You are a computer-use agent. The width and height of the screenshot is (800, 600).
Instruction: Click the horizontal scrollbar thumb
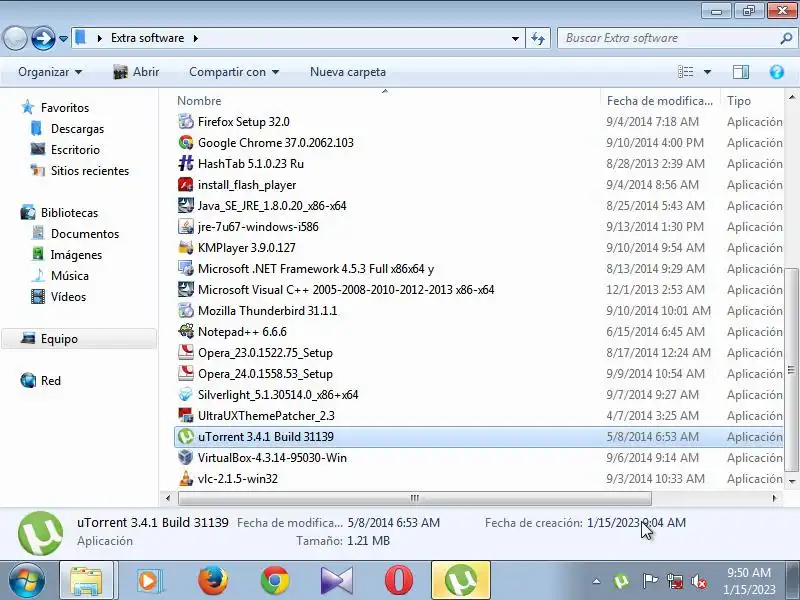pyautogui.click(x=414, y=498)
